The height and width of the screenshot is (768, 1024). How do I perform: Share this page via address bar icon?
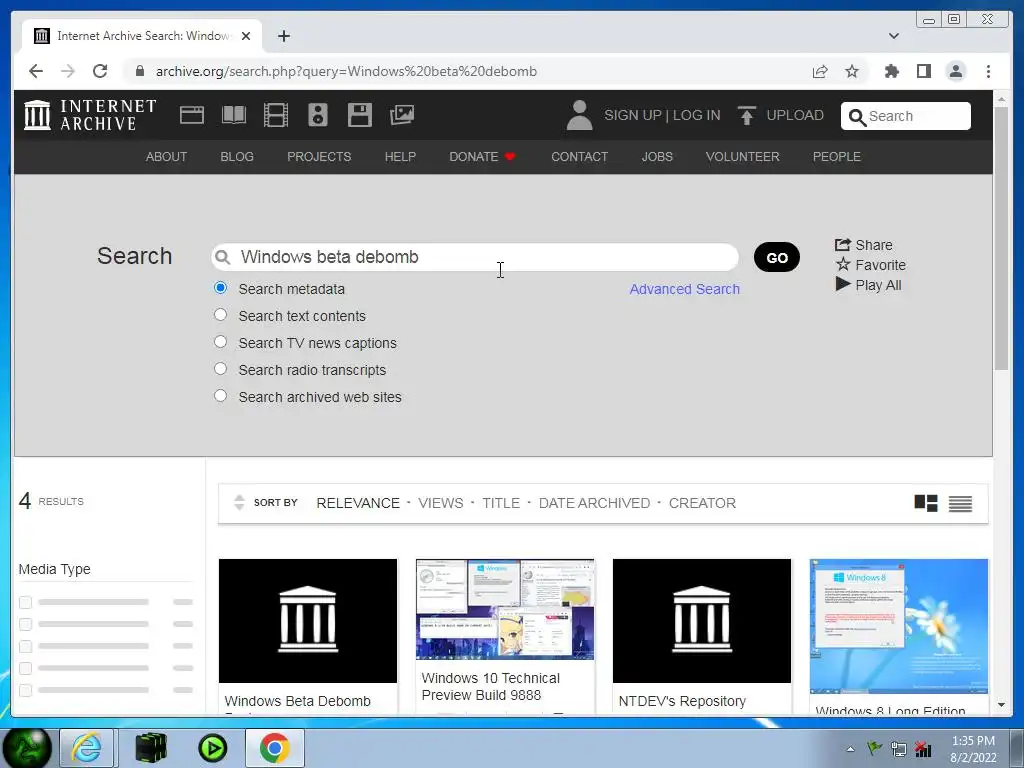(820, 71)
